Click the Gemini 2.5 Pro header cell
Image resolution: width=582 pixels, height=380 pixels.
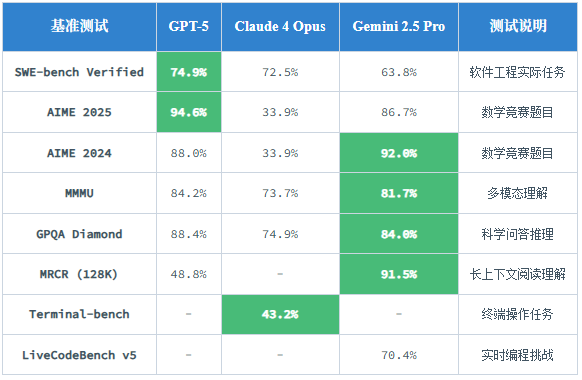pyautogui.click(x=399, y=26)
